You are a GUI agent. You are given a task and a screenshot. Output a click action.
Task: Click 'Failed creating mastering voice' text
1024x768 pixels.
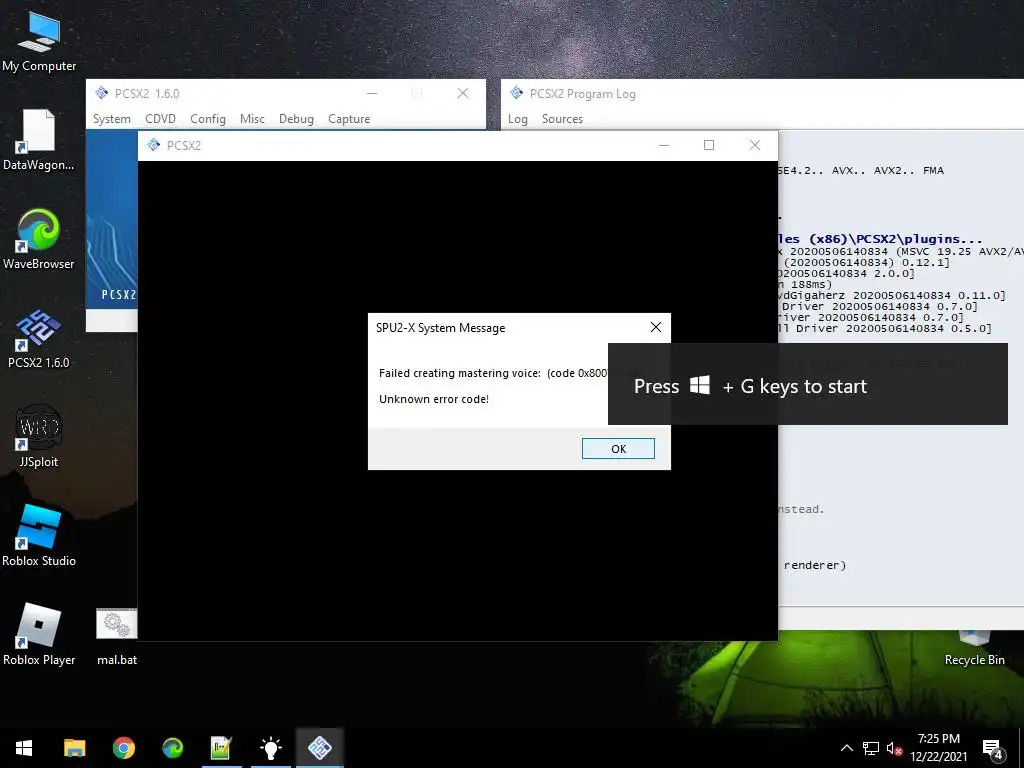pos(460,373)
